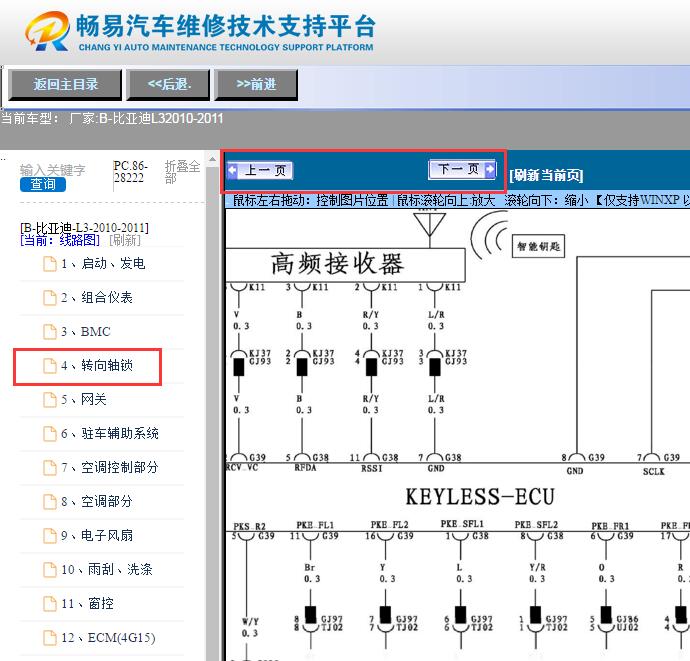This screenshot has width=690, height=661.
Task: Focus the 输入关键字 search field
Action: click(53, 170)
